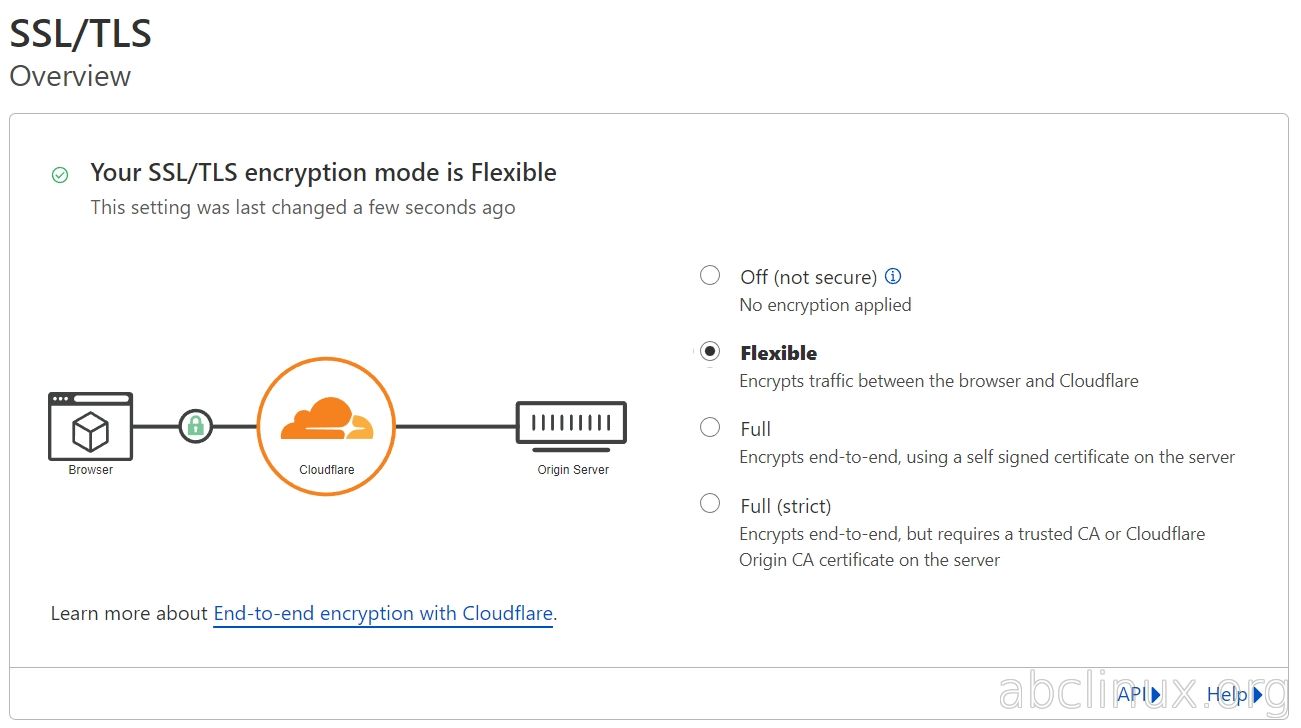Open End-to-end encryption with Cloudflare link
This screenshot has width=1301, height=728.
pos(383,613)
